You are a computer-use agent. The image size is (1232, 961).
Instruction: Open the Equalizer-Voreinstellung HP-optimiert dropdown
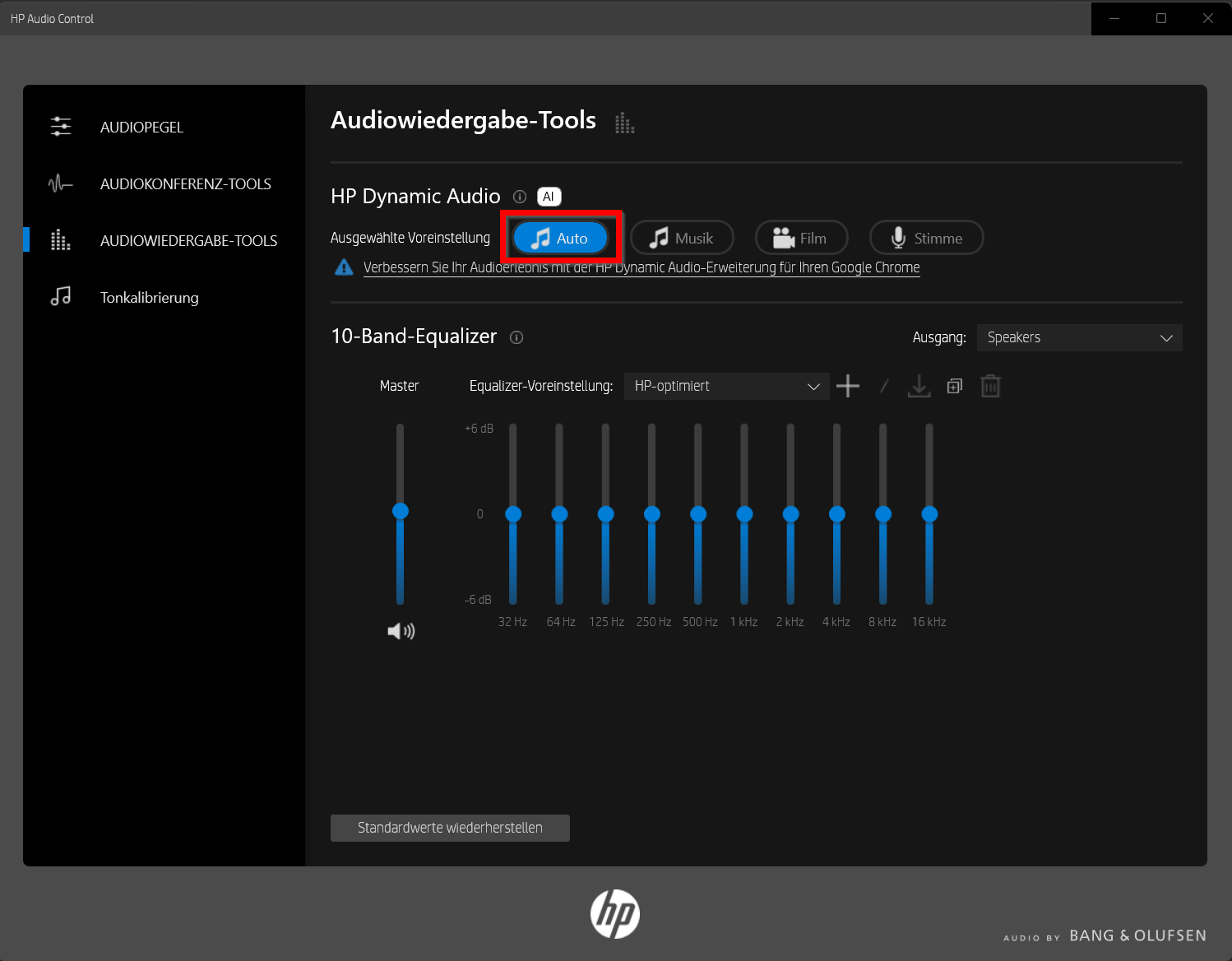pyautogui.click(x=727, y=386)
